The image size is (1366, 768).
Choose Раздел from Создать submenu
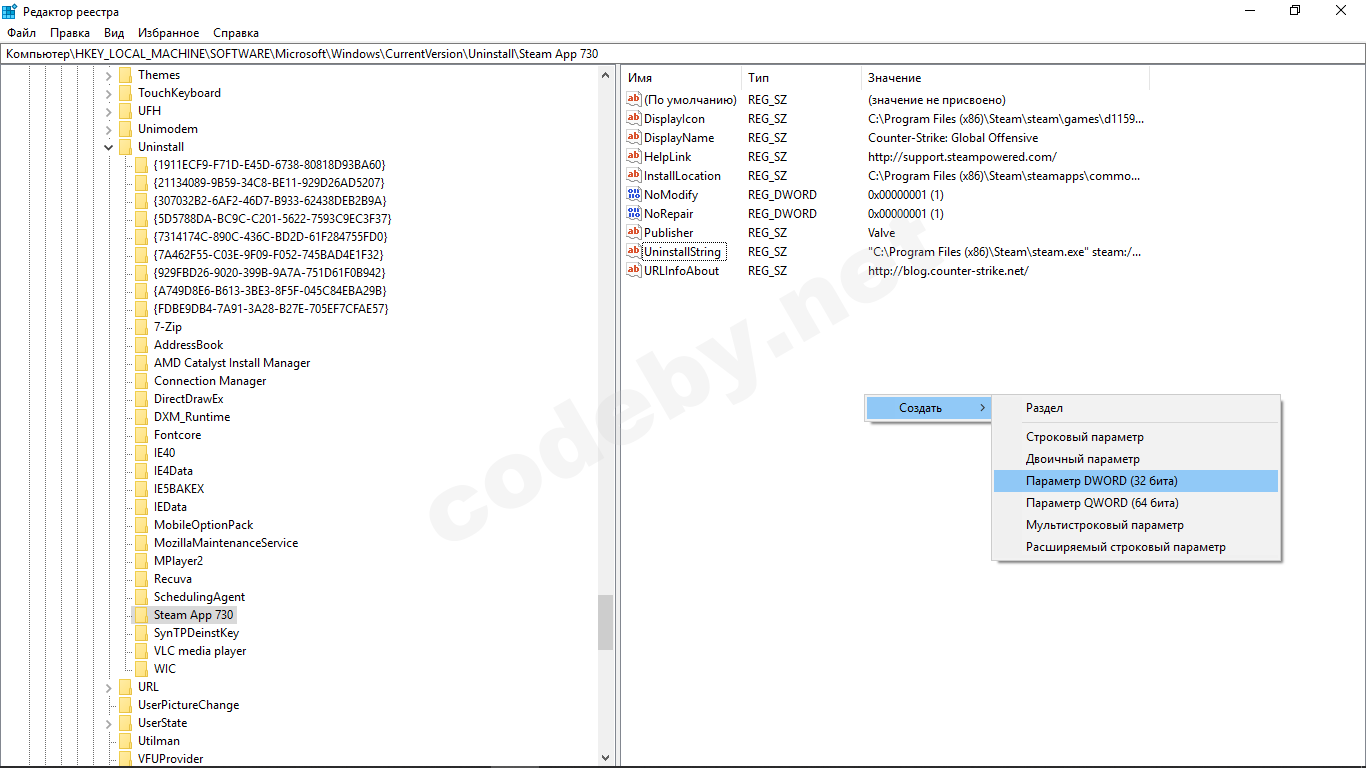point(1136,408)
